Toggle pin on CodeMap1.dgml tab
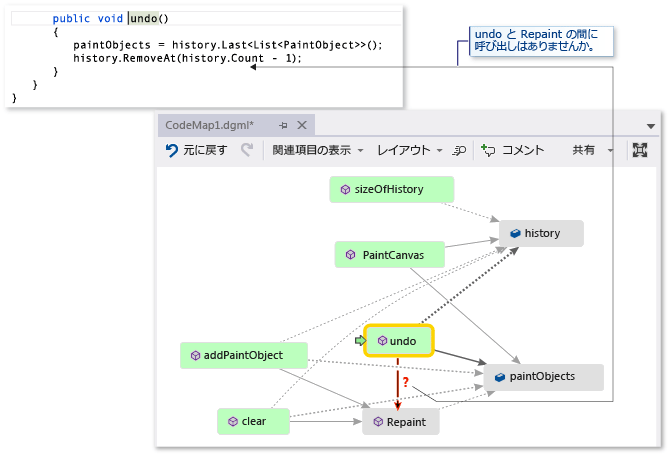The height and width of the screenshot is (454, 668). [283, 125]
